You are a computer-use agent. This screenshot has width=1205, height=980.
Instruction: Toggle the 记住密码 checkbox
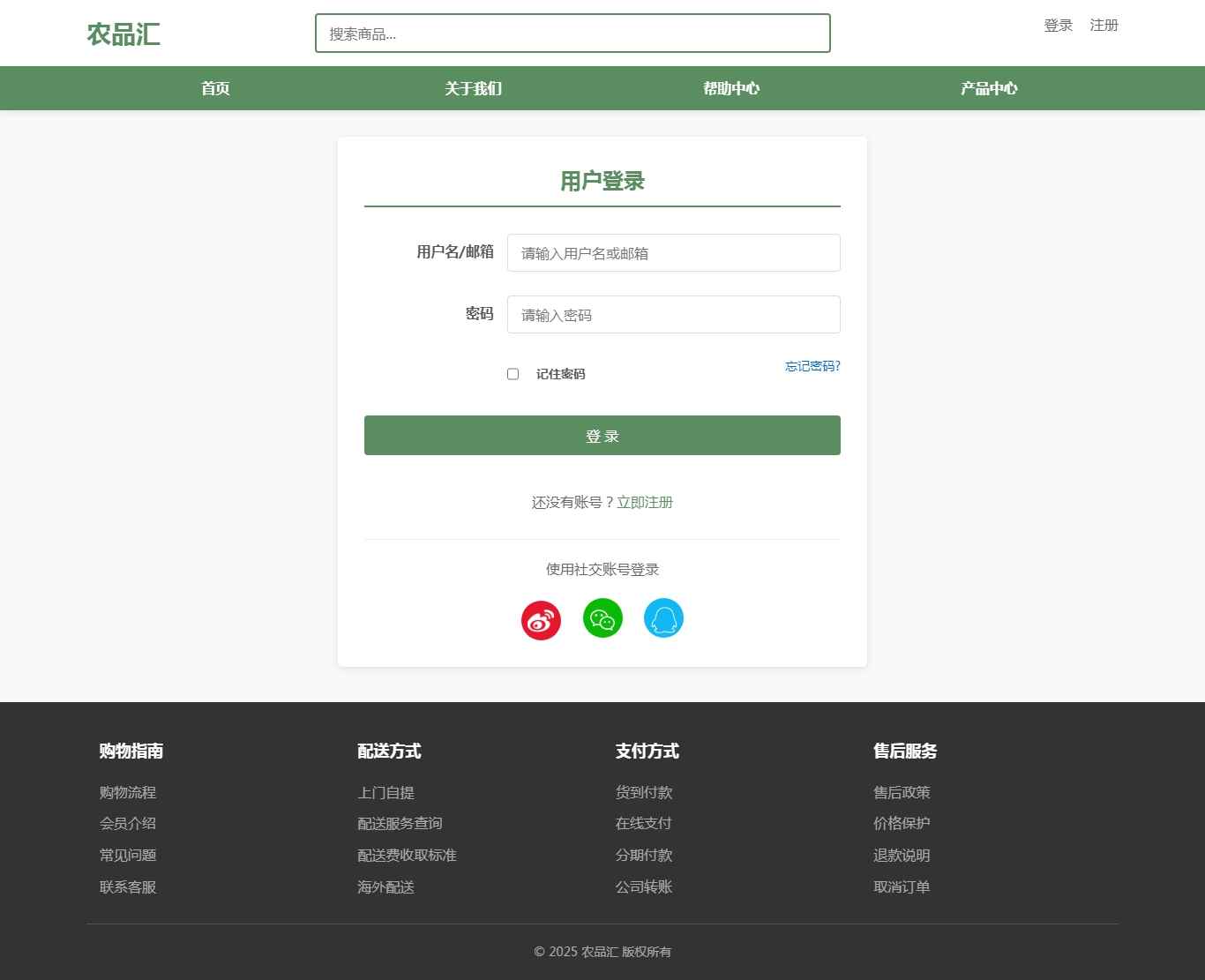513,374
